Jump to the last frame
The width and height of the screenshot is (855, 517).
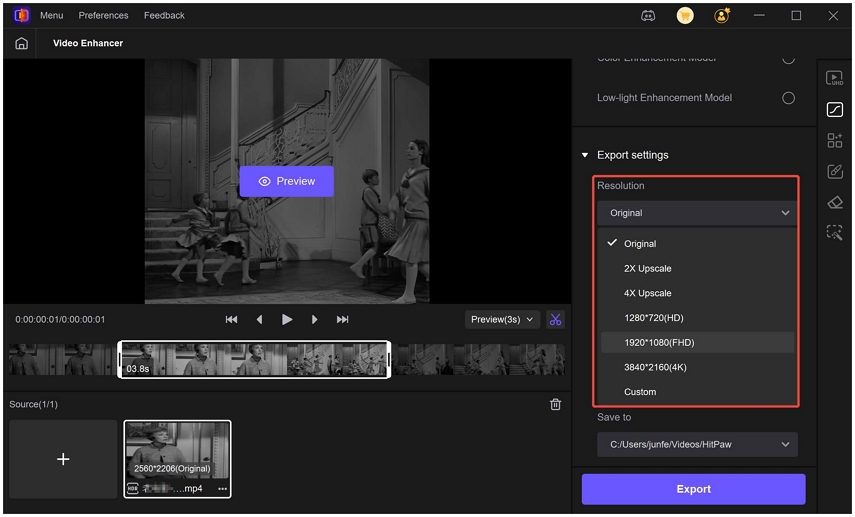click(342, 320)
